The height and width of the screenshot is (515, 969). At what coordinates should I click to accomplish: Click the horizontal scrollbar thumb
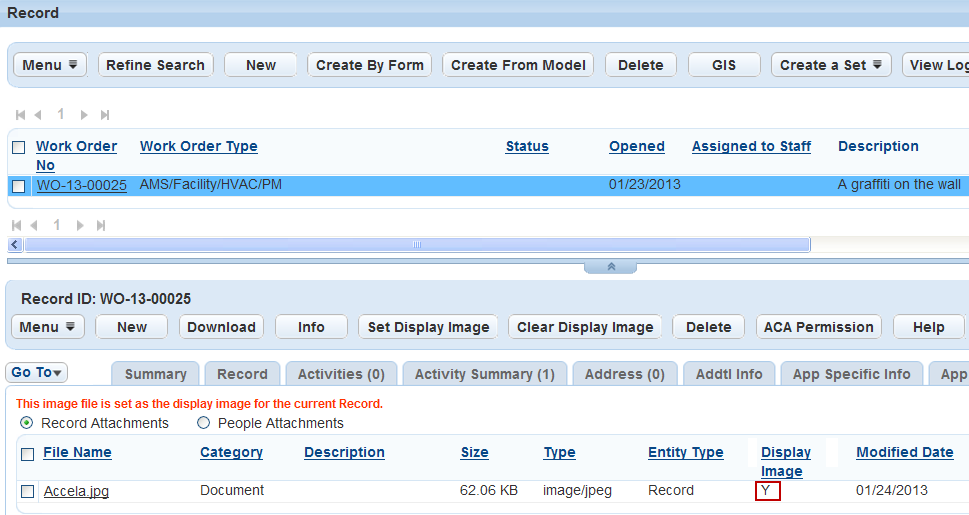pos(416,244)
